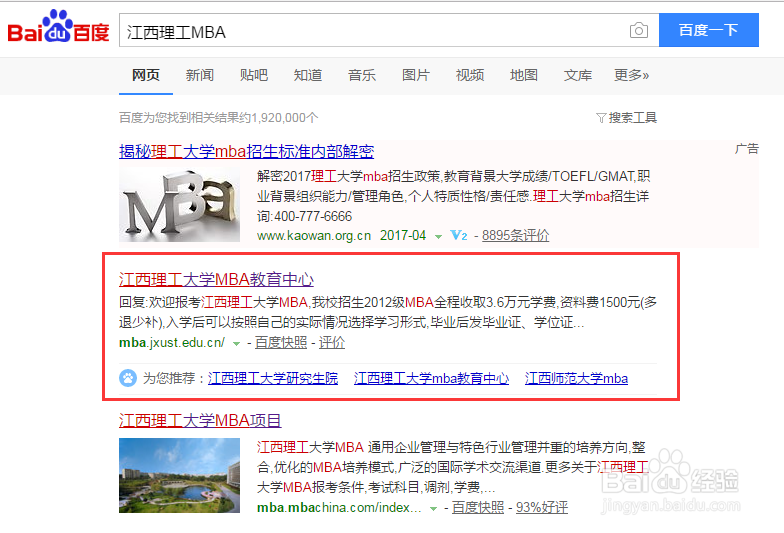Open 百度快照 for mba.jxust.edu.cn result
Viewport: 784px width, 533px height.
point(281,343)
